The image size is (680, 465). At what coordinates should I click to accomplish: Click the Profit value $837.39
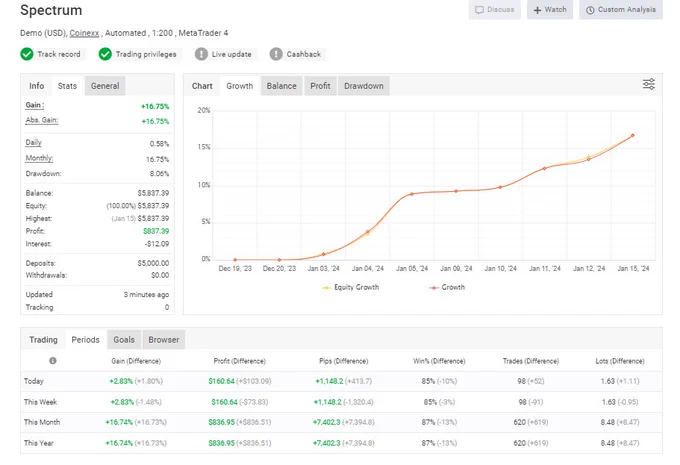[x=156, y=231]
